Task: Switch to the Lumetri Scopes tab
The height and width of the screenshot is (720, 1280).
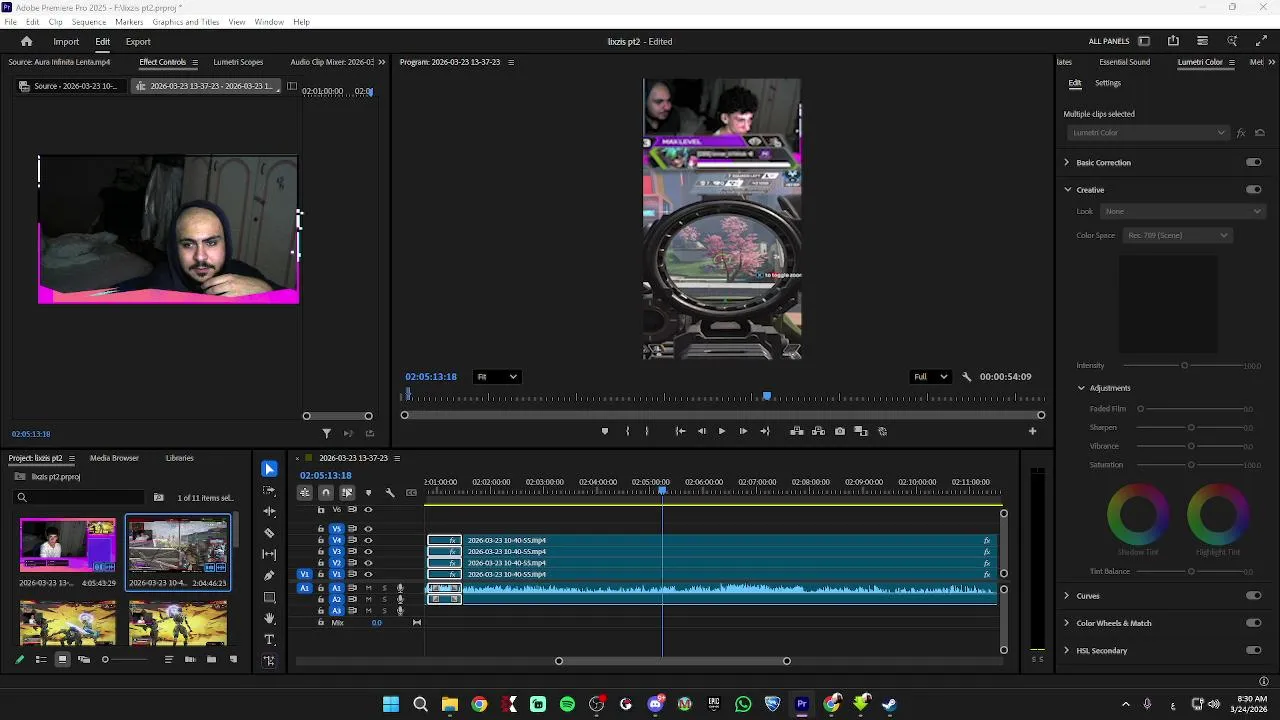Action: [x=237, y=62]
